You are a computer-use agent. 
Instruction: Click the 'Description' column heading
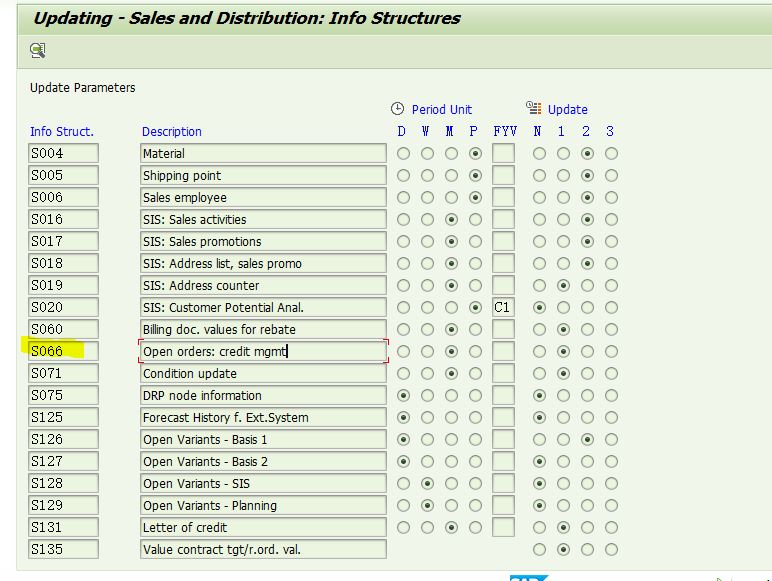(x=171, y=131)
